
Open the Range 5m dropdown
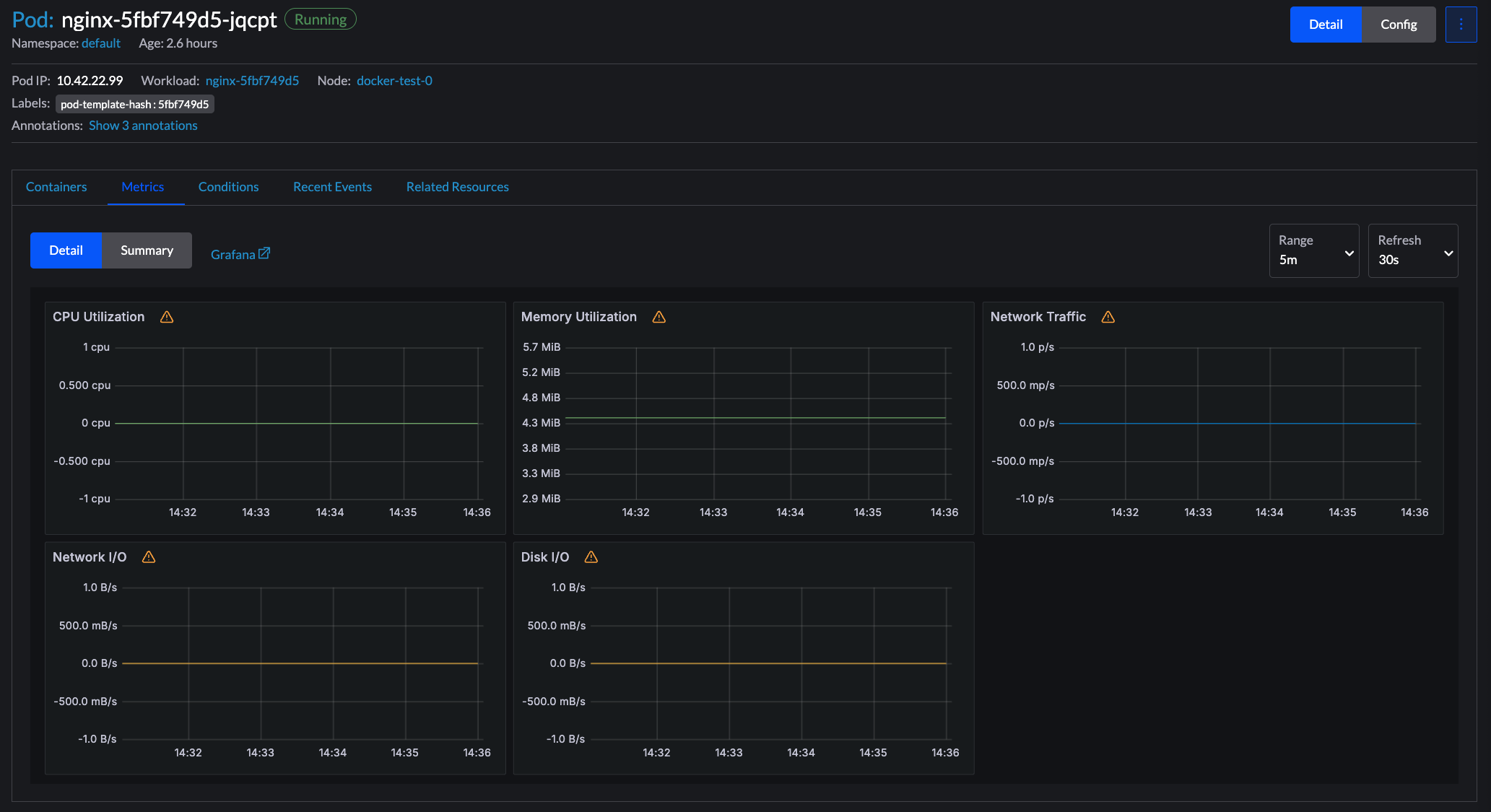(1314, 251)
